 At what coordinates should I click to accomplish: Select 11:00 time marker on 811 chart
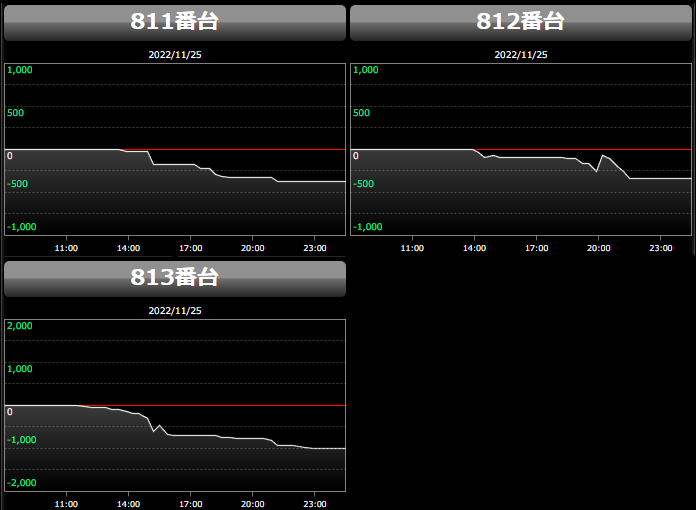coord(66,248)
